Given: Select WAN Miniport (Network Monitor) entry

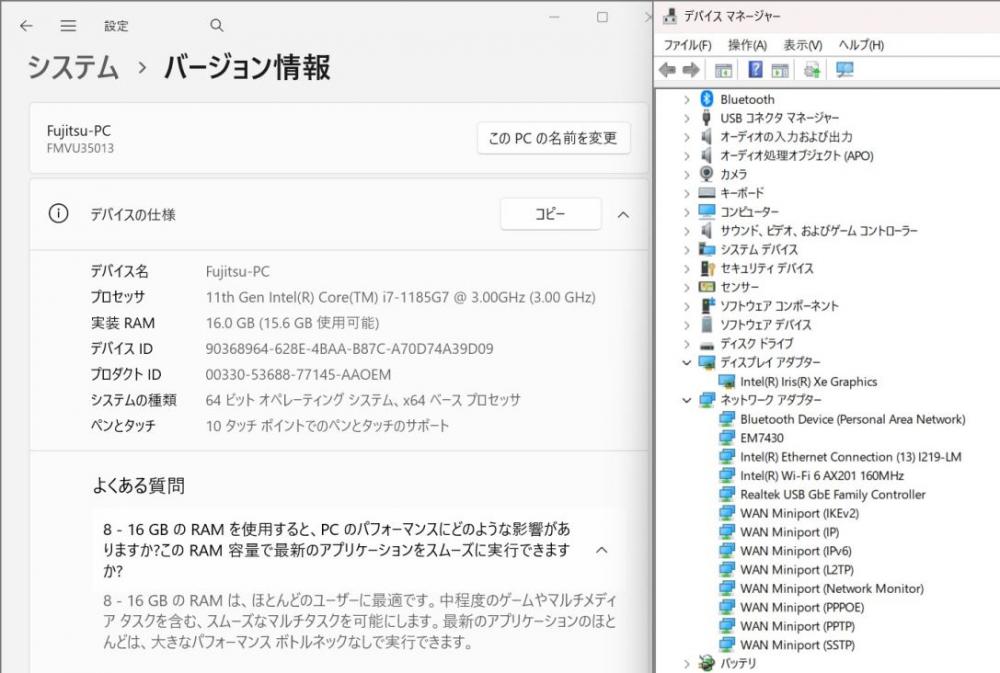Looking at the screenshot, I should coord(832,588).
